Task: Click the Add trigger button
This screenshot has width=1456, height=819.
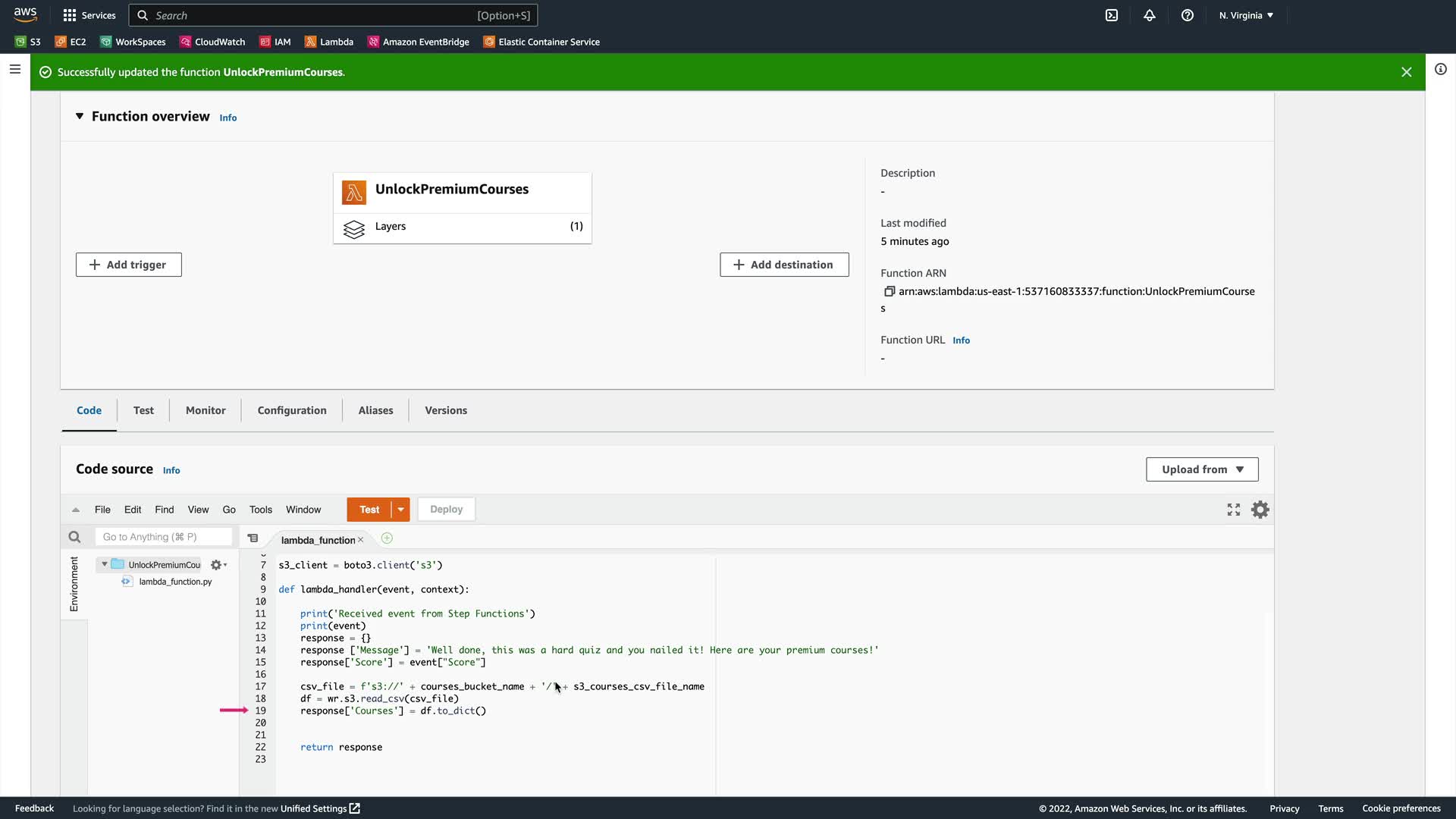Action: point(129,265)
